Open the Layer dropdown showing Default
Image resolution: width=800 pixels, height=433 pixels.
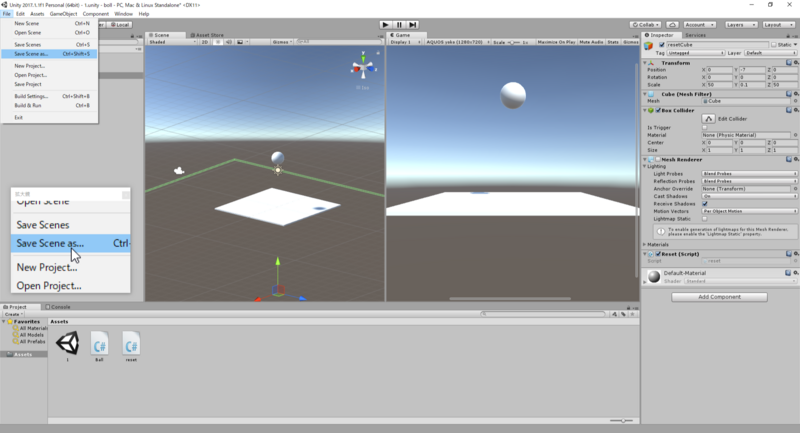[x=770, y=53]
